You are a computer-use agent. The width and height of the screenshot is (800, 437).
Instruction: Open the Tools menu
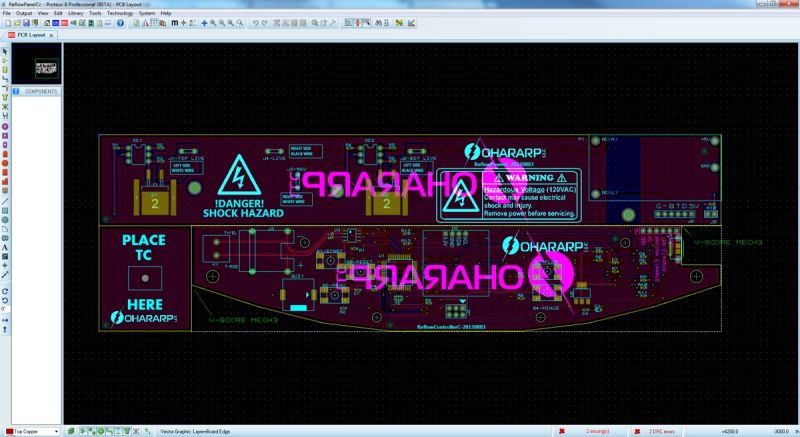95,13
